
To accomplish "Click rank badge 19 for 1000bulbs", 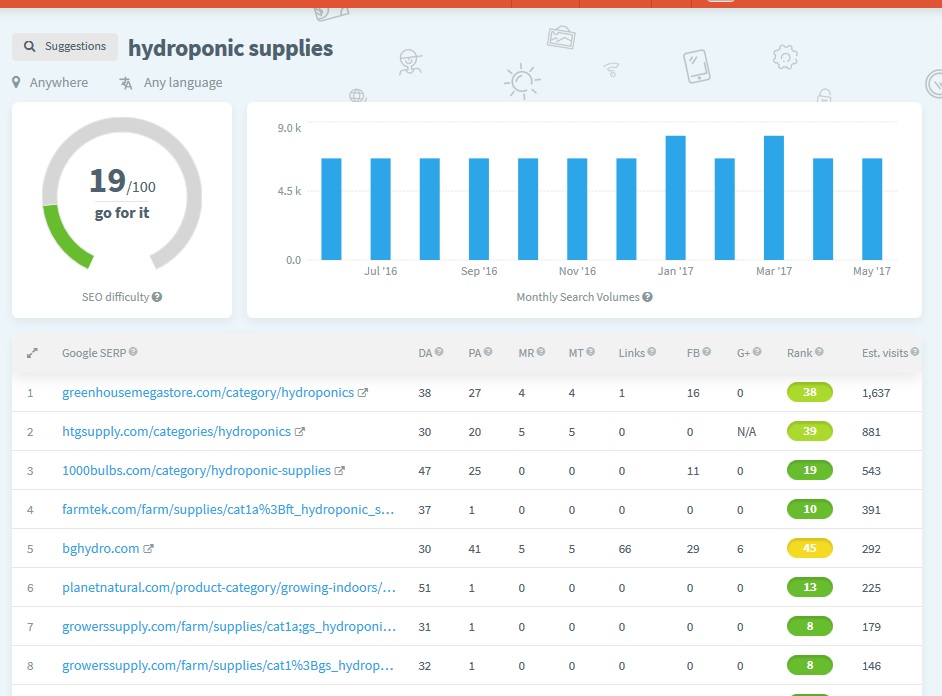I will tap(809, 470).
